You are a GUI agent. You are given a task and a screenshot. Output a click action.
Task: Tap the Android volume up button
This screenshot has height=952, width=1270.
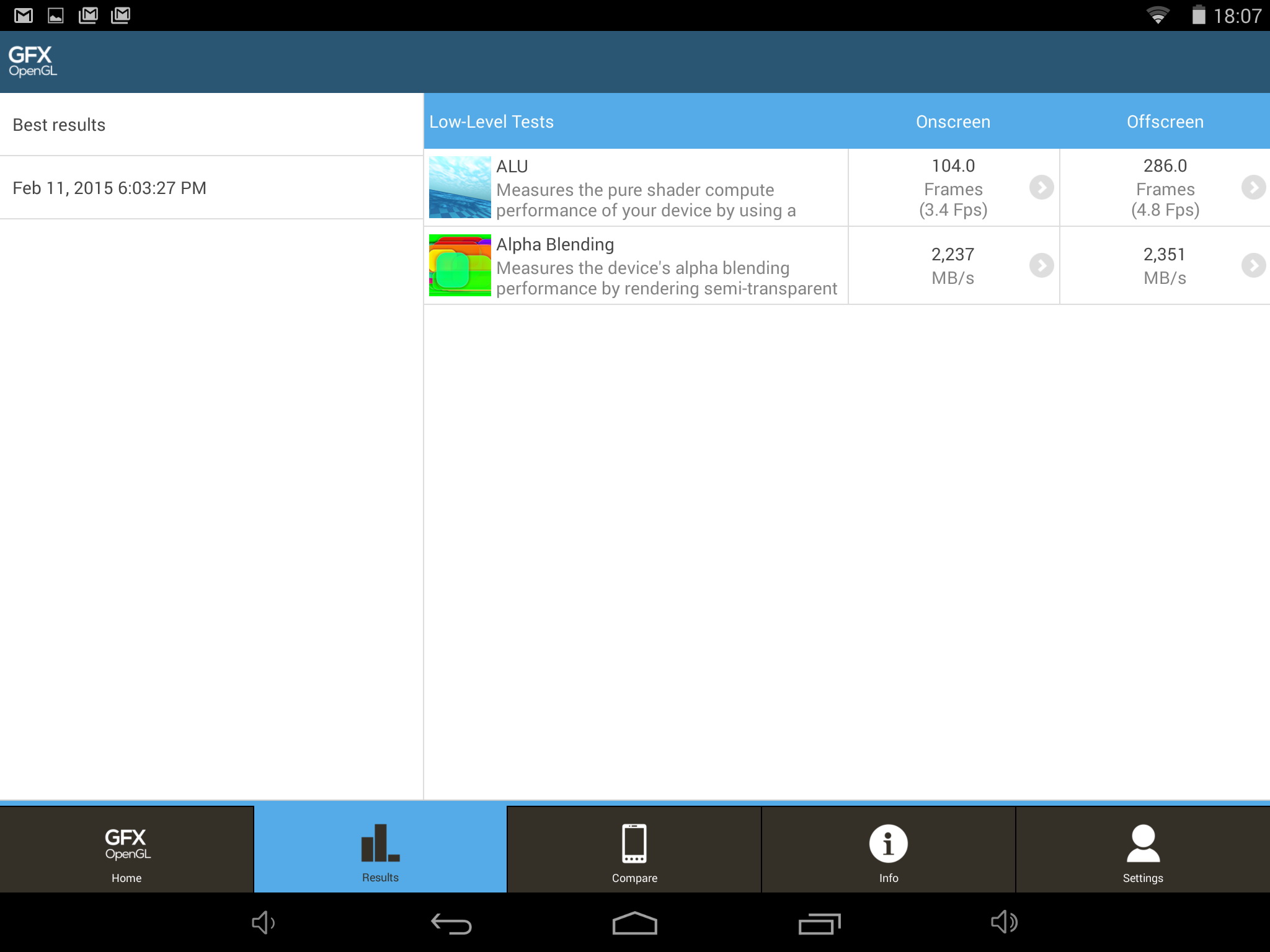coord(1005,922)
